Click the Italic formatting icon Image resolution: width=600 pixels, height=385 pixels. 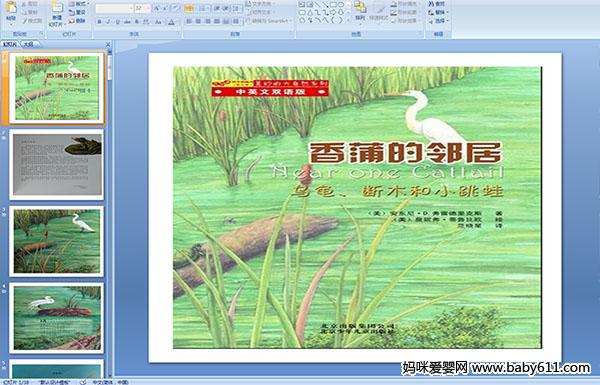[x=108, y=22]
